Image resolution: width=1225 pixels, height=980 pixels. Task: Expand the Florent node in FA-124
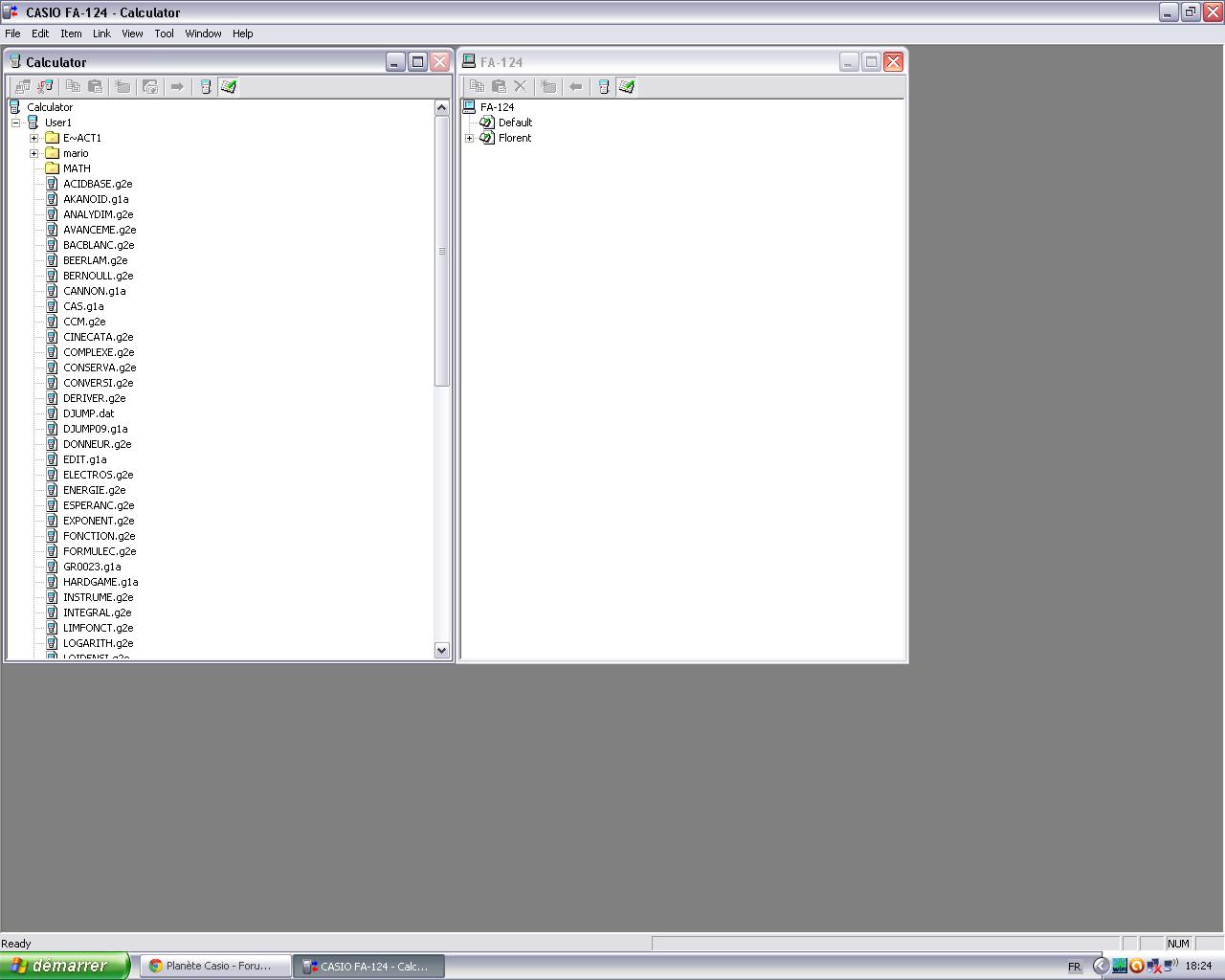(469, 138)
